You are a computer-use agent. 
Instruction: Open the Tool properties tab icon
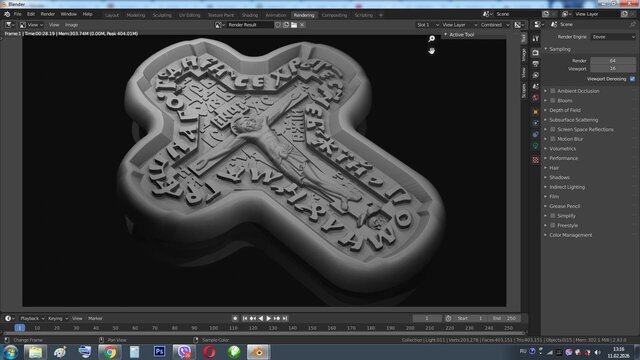point(536,39)
